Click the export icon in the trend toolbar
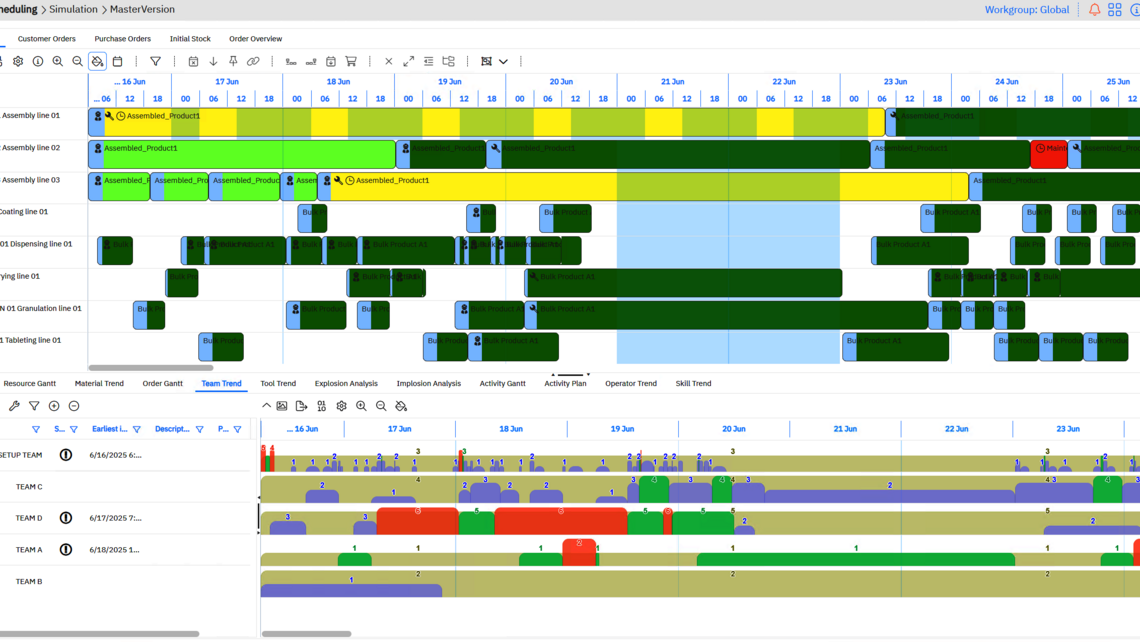 301,407
